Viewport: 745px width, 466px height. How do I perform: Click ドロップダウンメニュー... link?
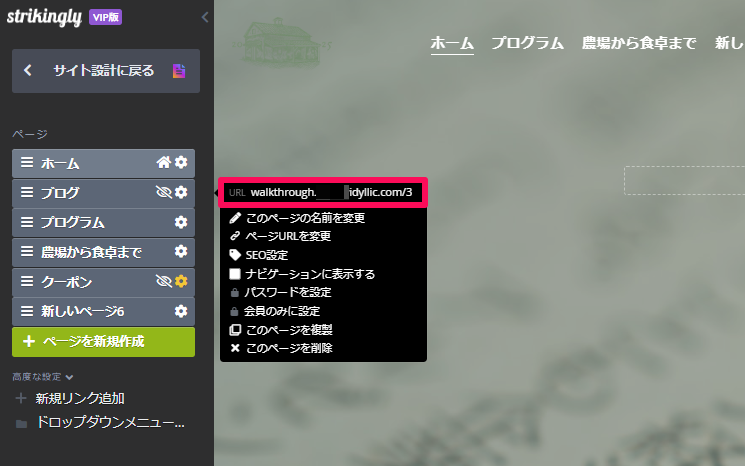tap(110, 422)
